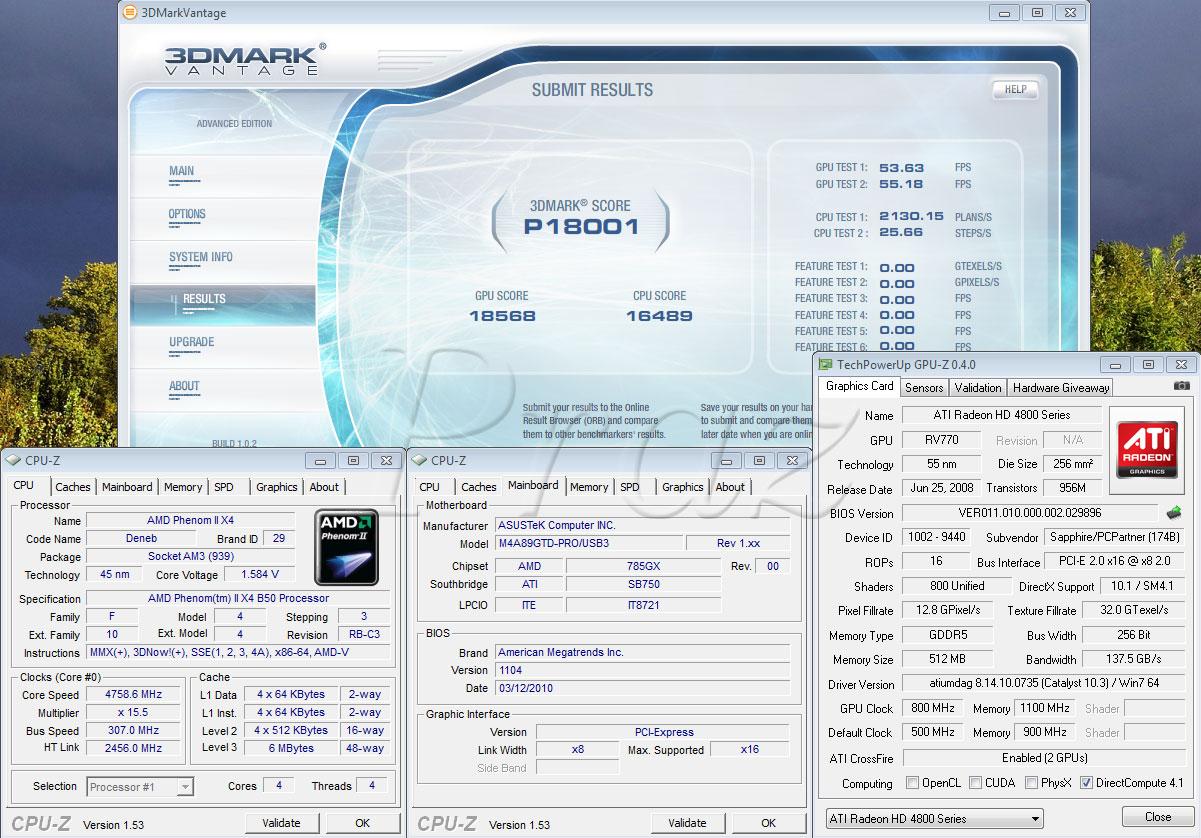Screen dimensions: 1201x838
Task: Toggle the OpenCL checkbox in GPU-Z
Action: click(912, 783)
